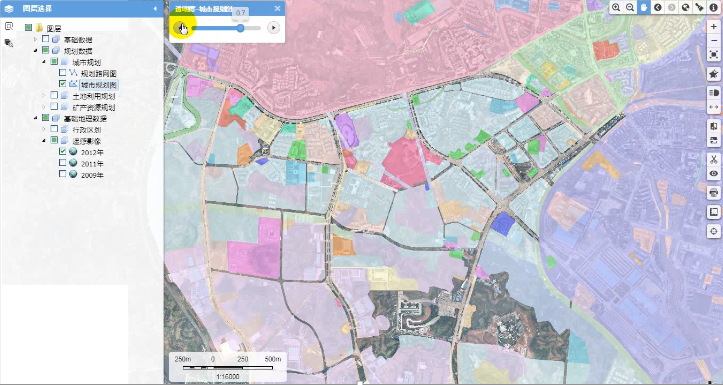Image resolution: width=723 pixels, height=385 pixels.
Task: Expand the 基础数据 tree node
Action: click(36, 39)
